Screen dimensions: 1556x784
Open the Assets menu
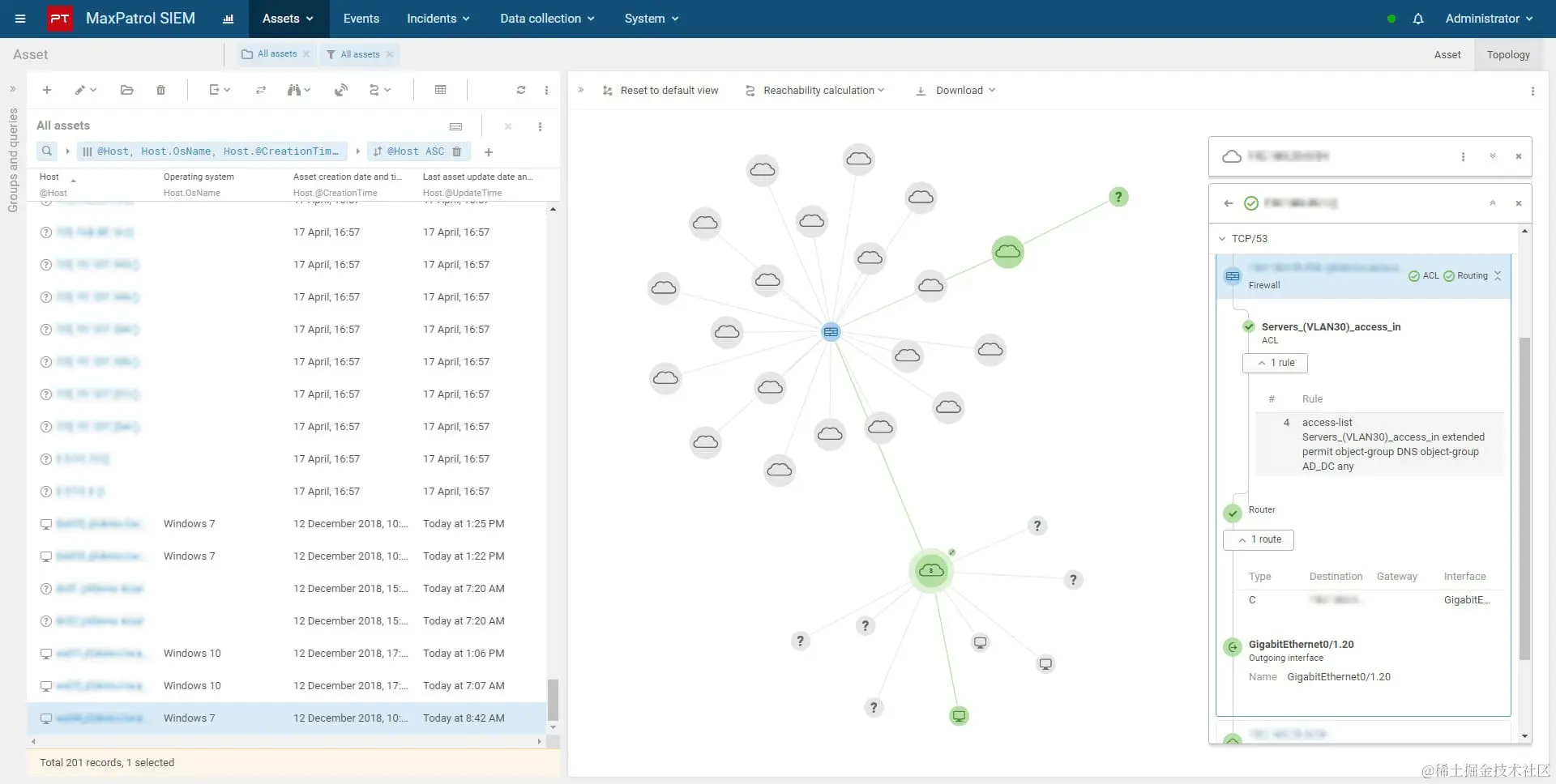[288, 19]
